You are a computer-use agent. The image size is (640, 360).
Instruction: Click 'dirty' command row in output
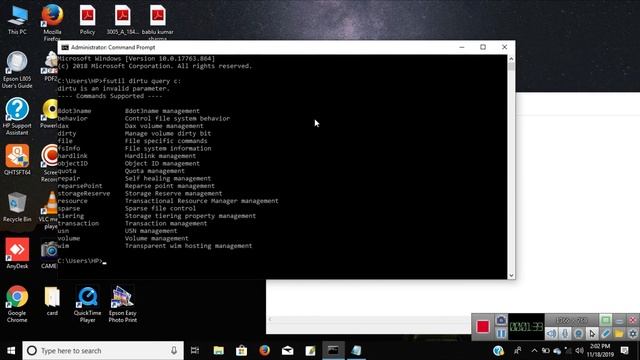click(67, 133)
